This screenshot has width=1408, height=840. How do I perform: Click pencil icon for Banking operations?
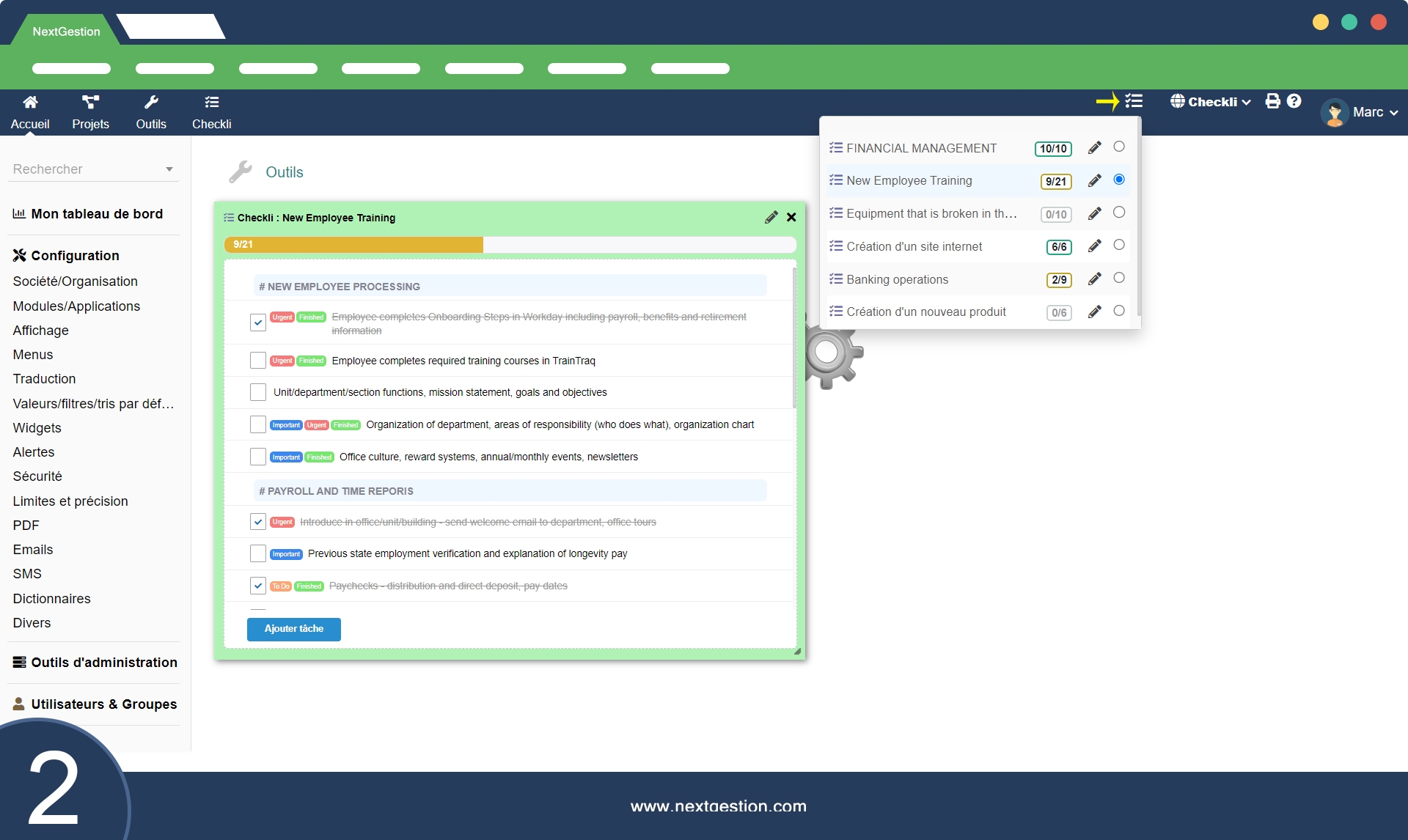click(1094, 279)
